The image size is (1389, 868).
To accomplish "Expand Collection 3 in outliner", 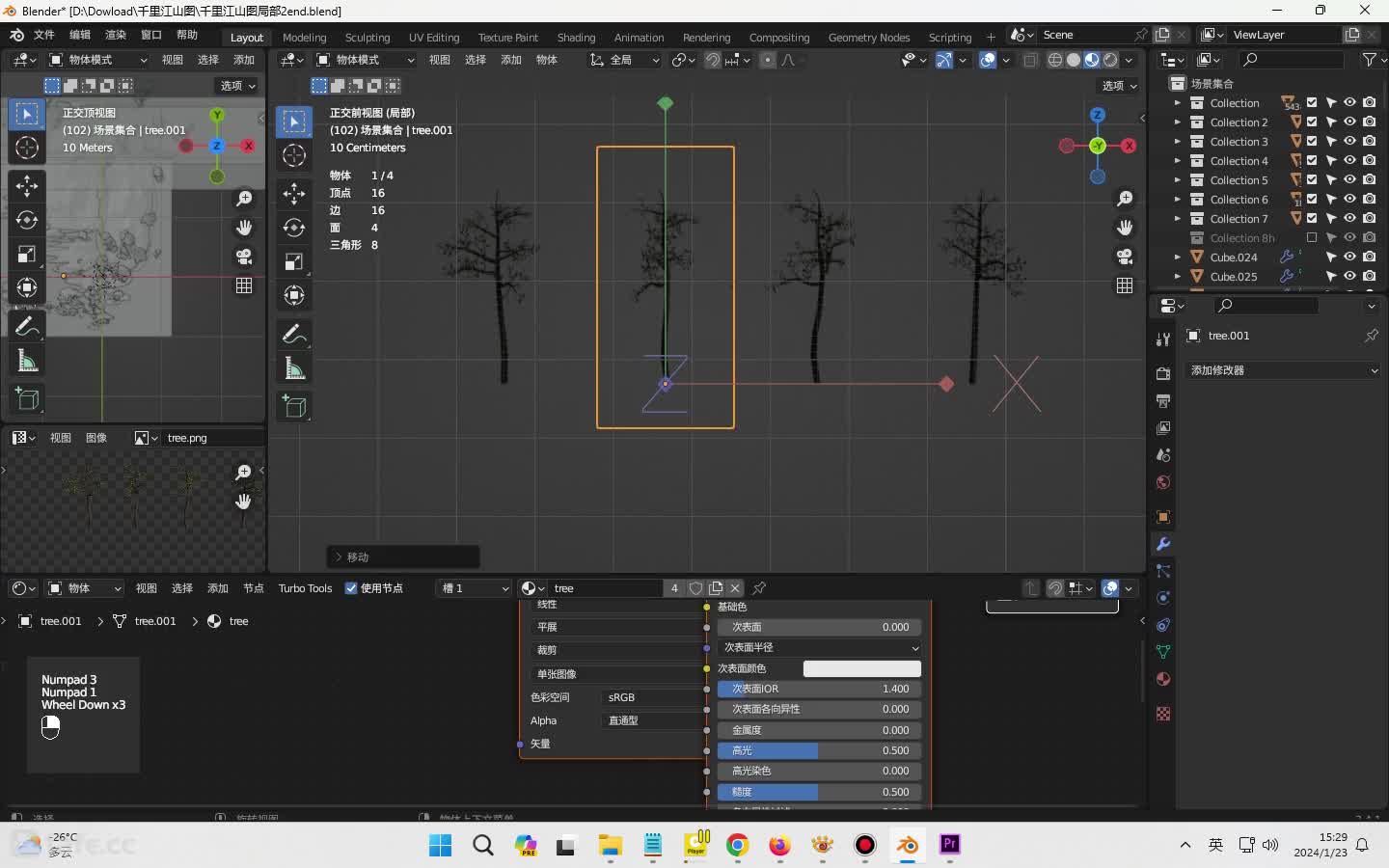I will point(1177,142).
